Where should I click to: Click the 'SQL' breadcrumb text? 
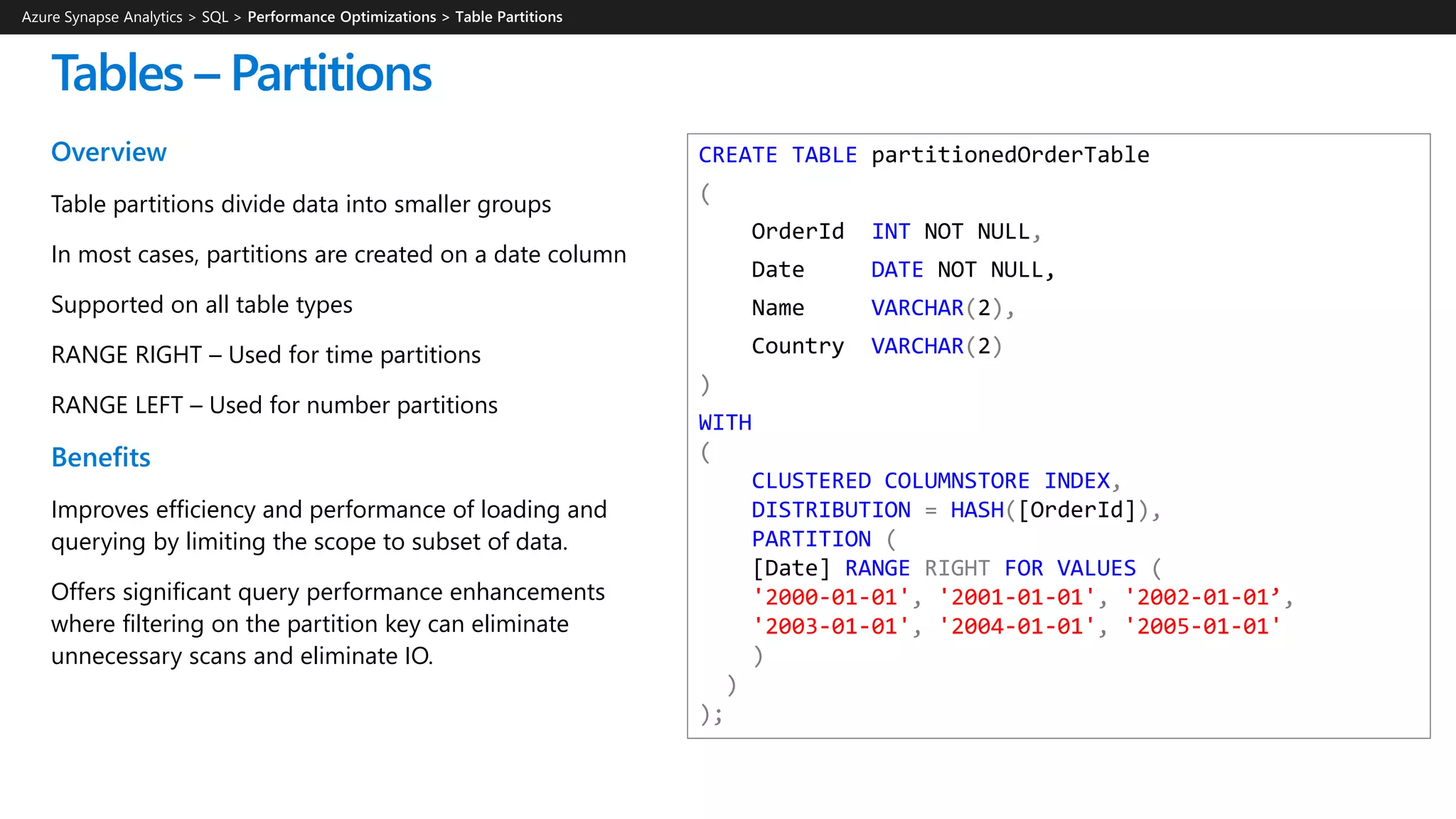pos(215,17)
